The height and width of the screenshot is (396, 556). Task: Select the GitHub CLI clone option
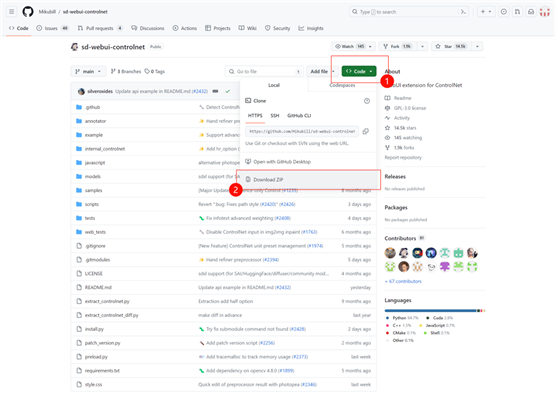tap(299, 116)
